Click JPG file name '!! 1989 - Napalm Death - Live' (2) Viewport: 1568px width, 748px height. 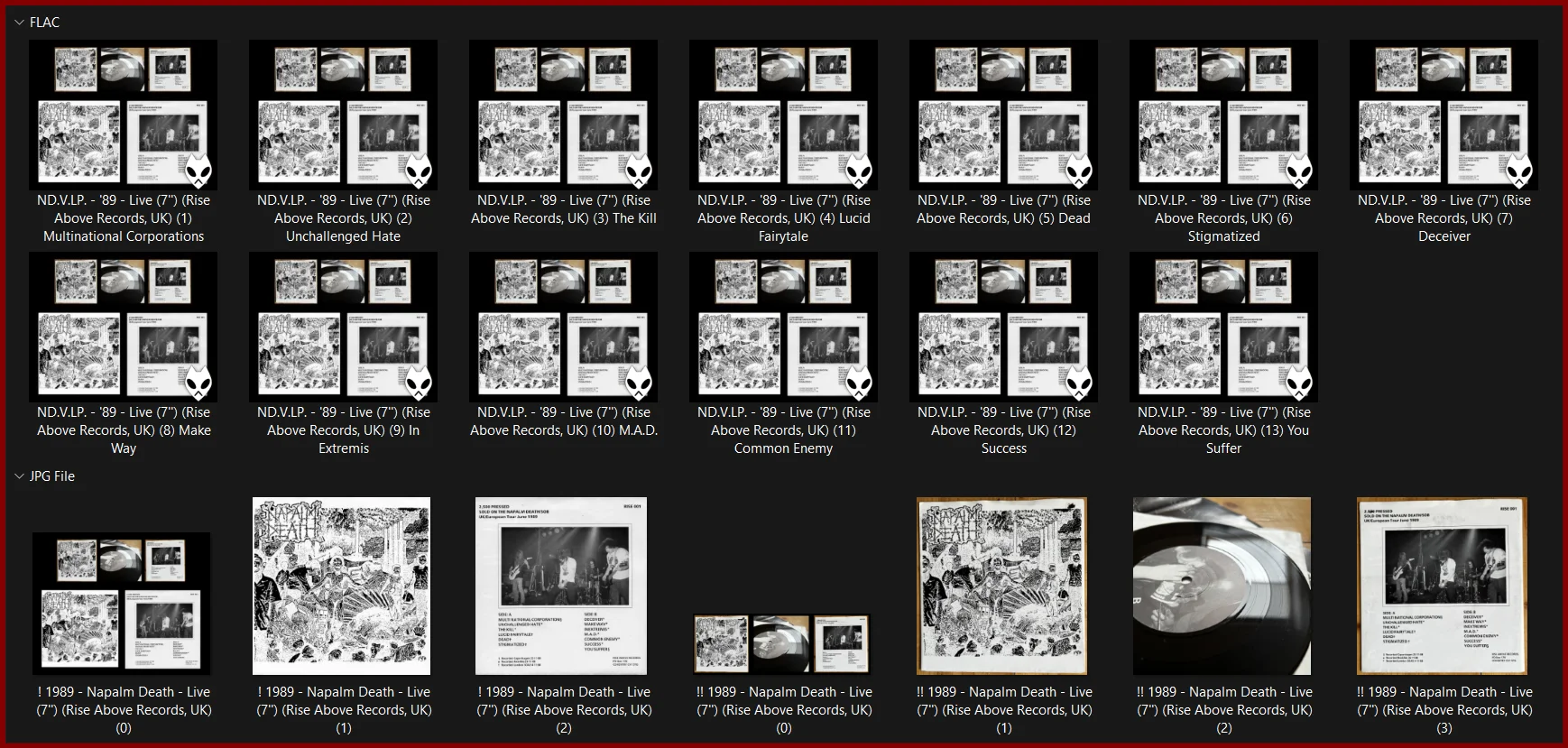tap(1224, 710)
